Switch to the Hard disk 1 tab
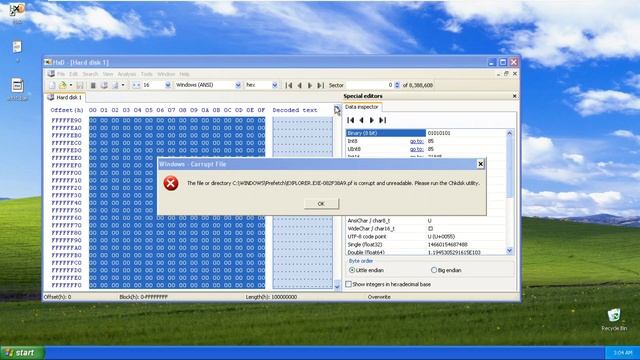The height and width of the screenshot is (360, 640). [65, 98]
